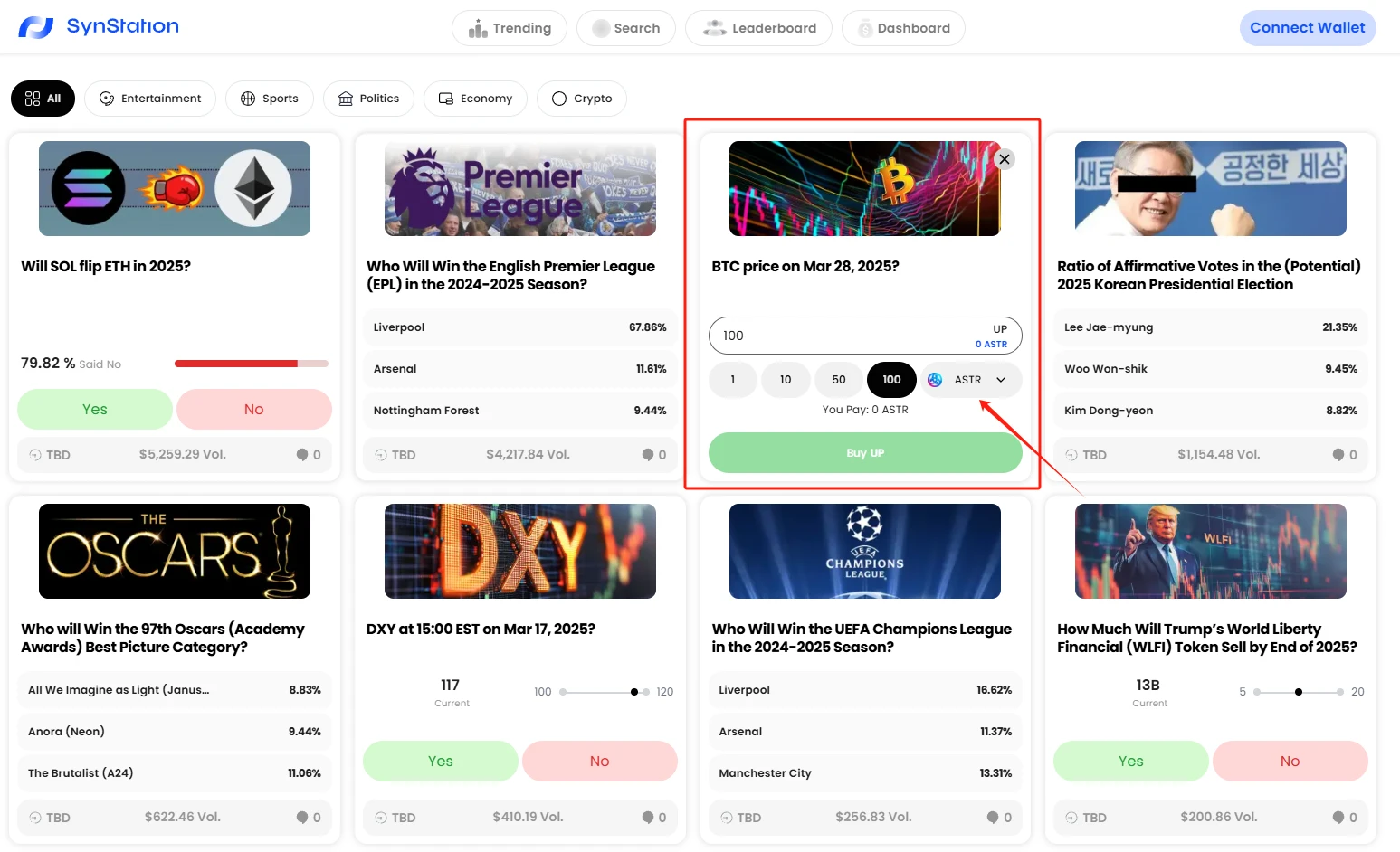Select the All category filter
1400x852 pixels.
(x=43, y=99)
